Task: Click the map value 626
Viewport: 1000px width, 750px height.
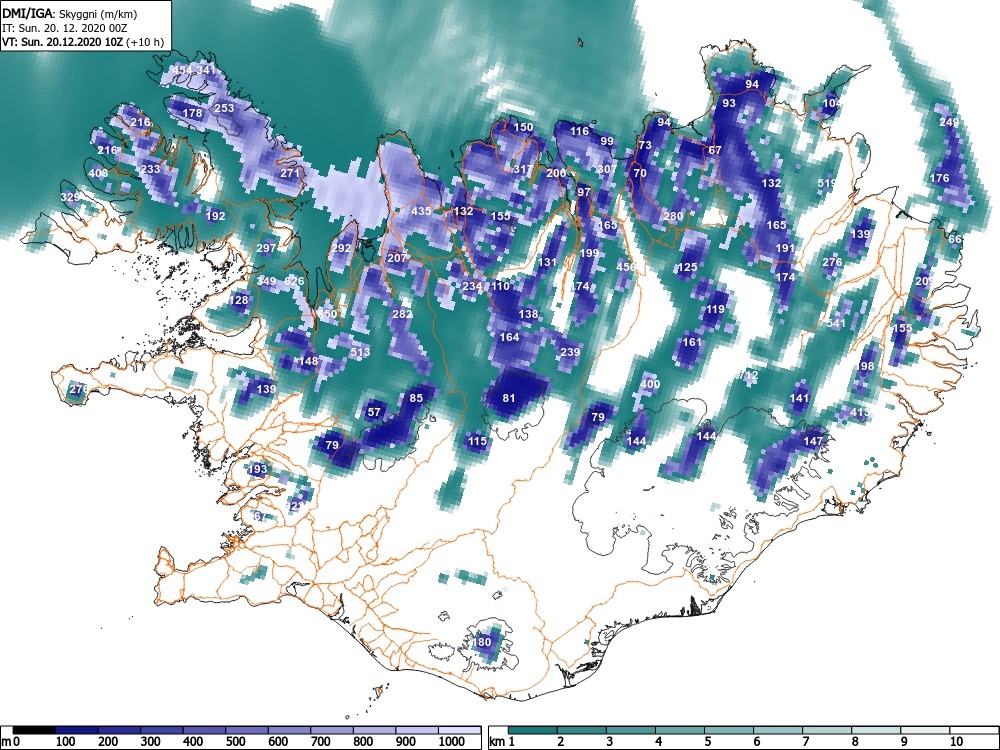Action: point(295,281)
